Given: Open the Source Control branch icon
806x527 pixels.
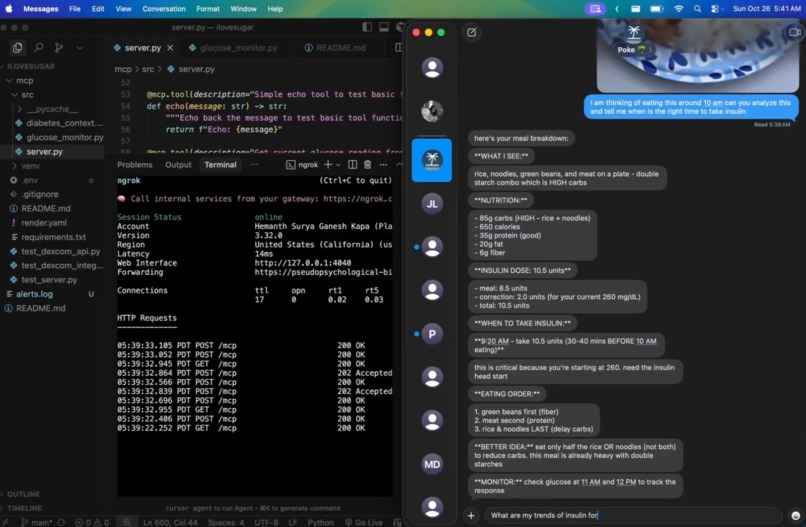Looking at the screenshot, I should pos(59,48).
